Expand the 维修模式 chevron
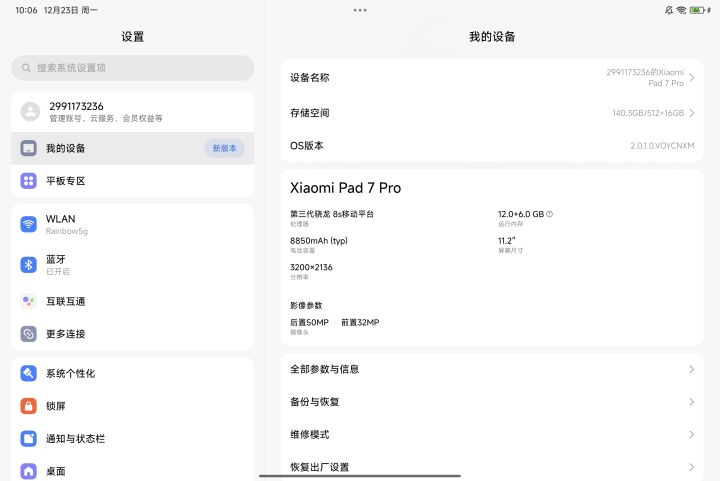Image resolution: width=720 pixels, height=481 pixels. coord(692,434)
